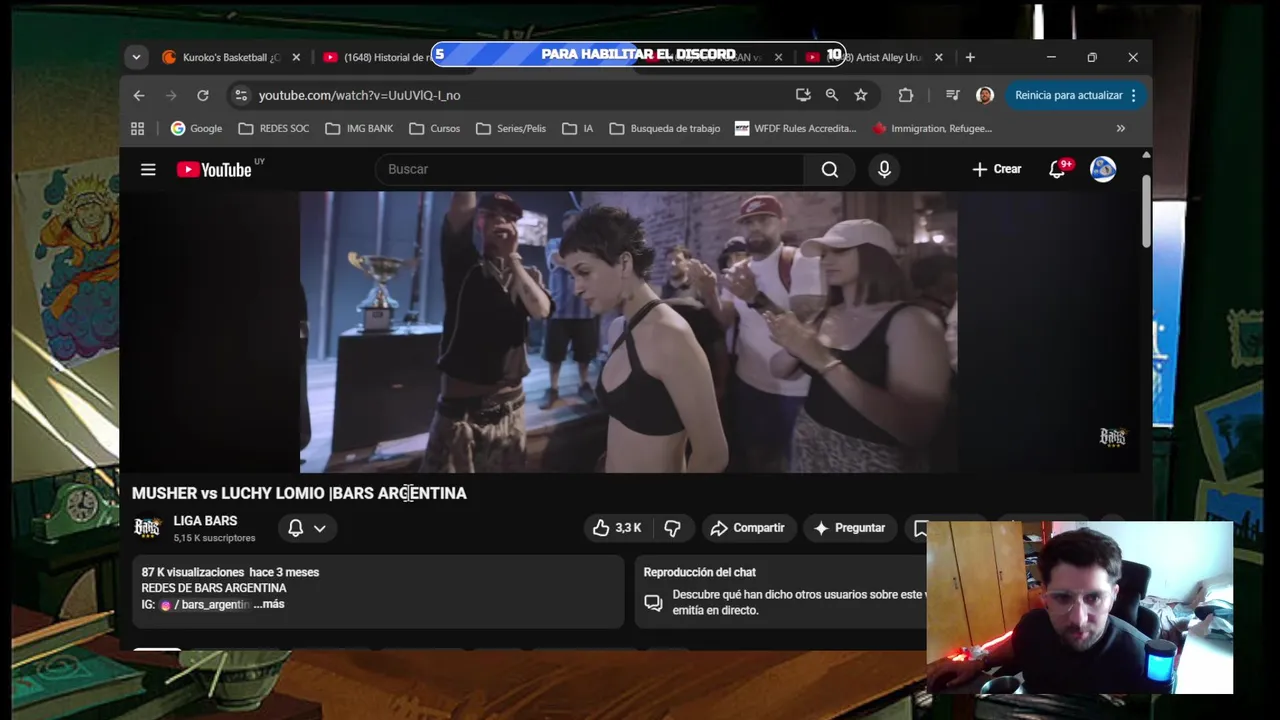Open the IA bookmark folder

[x=578, y=128]
